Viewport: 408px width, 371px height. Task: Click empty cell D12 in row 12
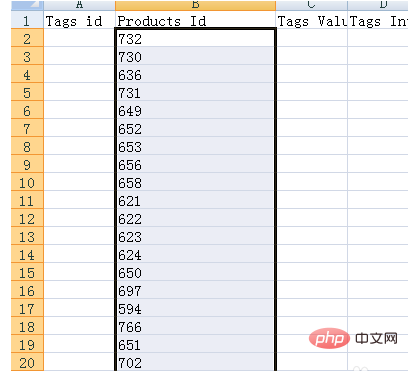(x=378, y=219)
